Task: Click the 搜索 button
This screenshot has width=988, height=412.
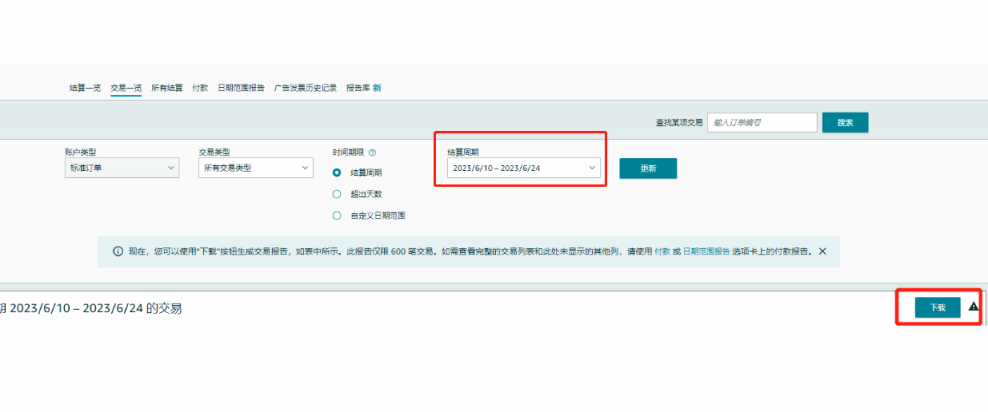Action: click(845, 123)
